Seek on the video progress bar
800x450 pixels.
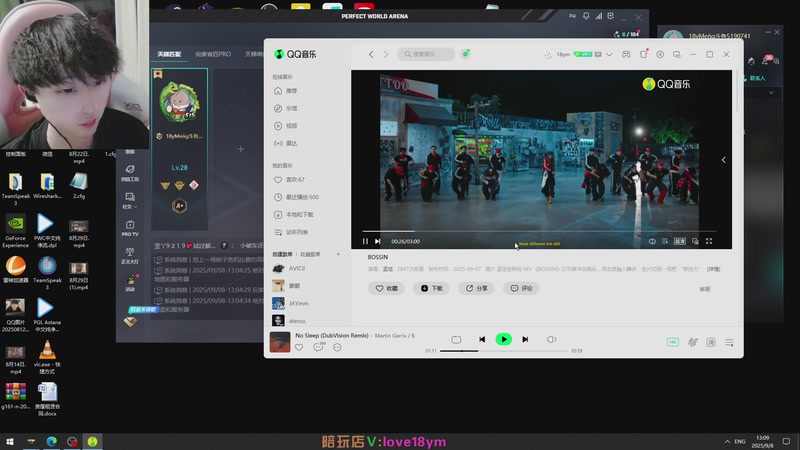point(539,231)
